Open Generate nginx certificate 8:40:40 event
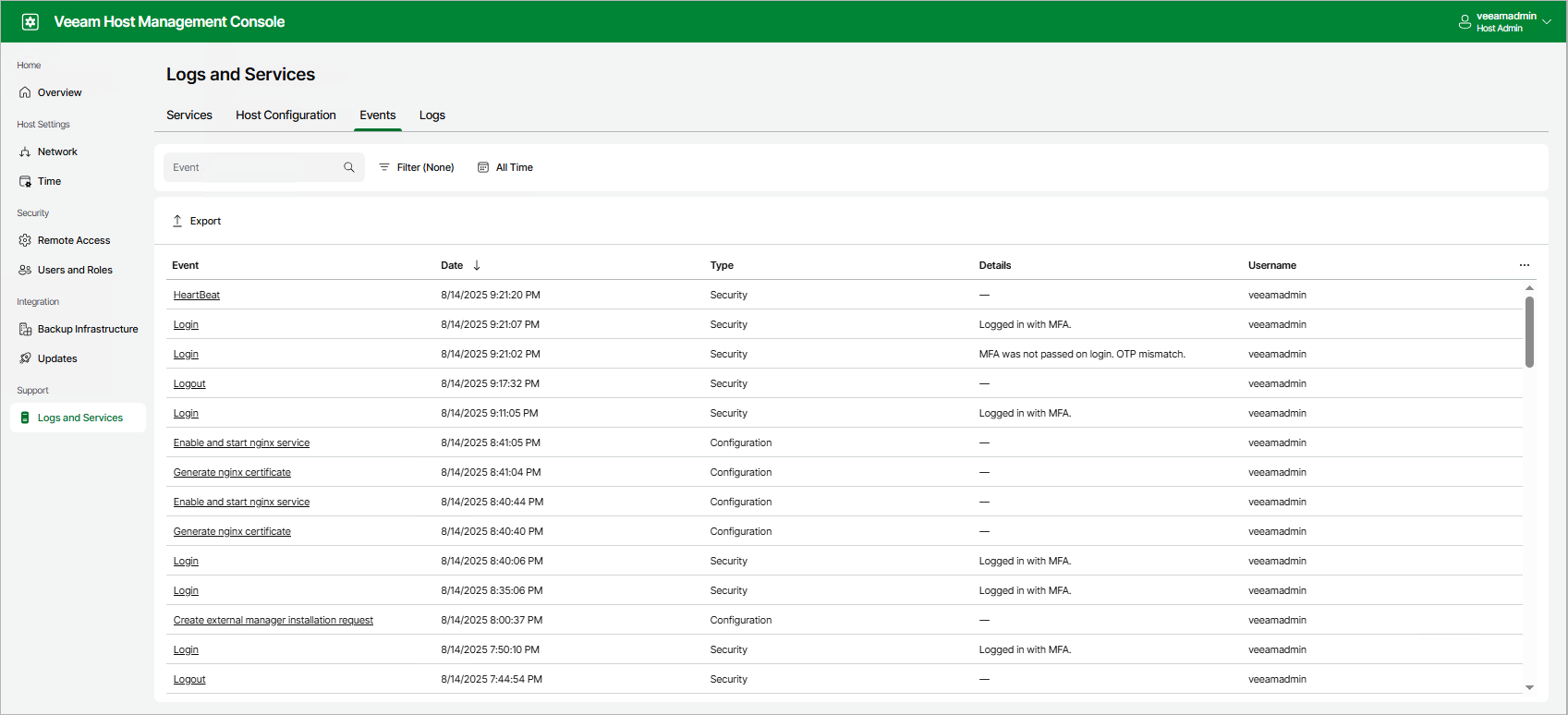 [232, 531]
